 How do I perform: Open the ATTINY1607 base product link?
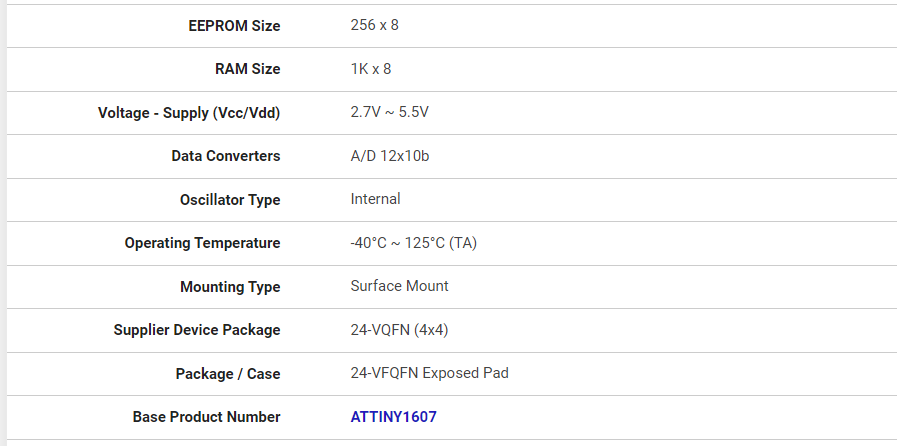tap(393, 417)
